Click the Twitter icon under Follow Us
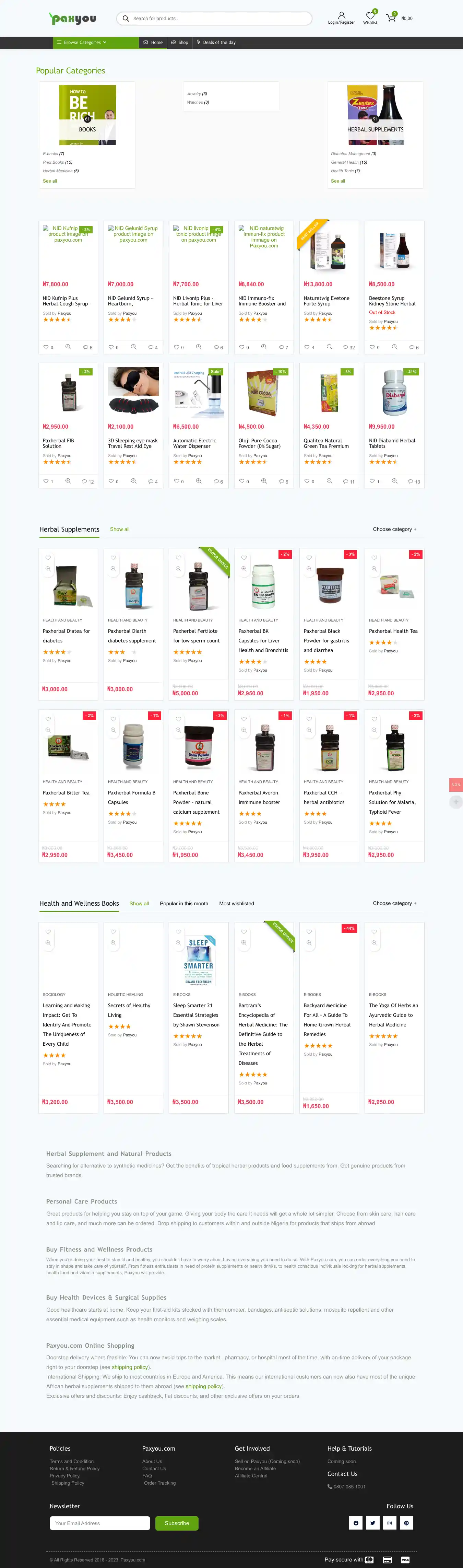This screenshot has width=463, height=1568. coord(373,1523)
